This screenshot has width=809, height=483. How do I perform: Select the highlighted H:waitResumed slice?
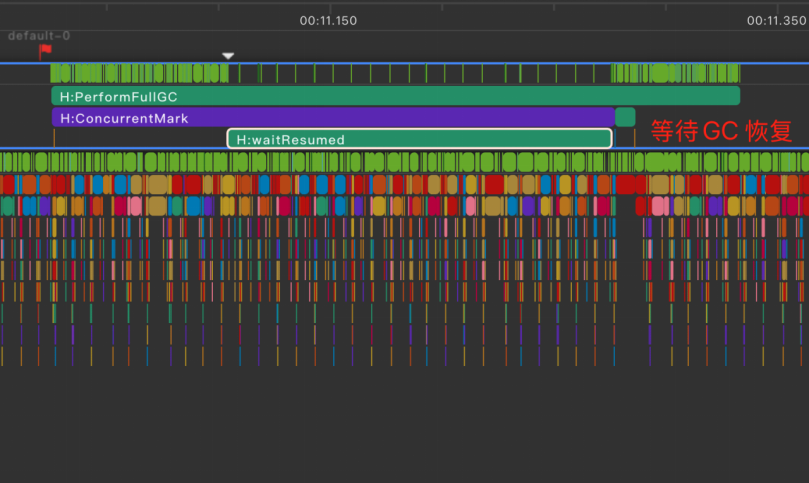(x=419, y=139)
